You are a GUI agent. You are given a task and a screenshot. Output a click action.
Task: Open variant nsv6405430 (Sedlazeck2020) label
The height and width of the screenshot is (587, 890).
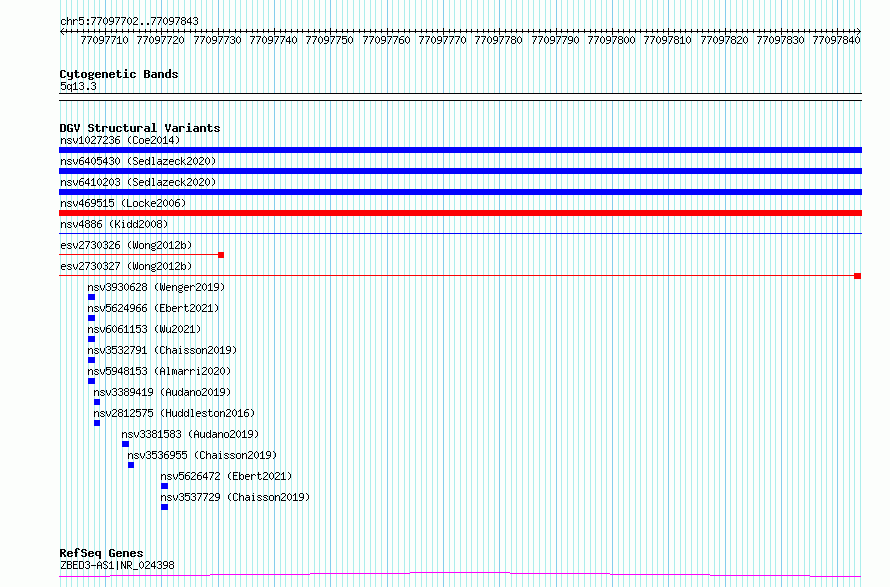tap(138, 161)
